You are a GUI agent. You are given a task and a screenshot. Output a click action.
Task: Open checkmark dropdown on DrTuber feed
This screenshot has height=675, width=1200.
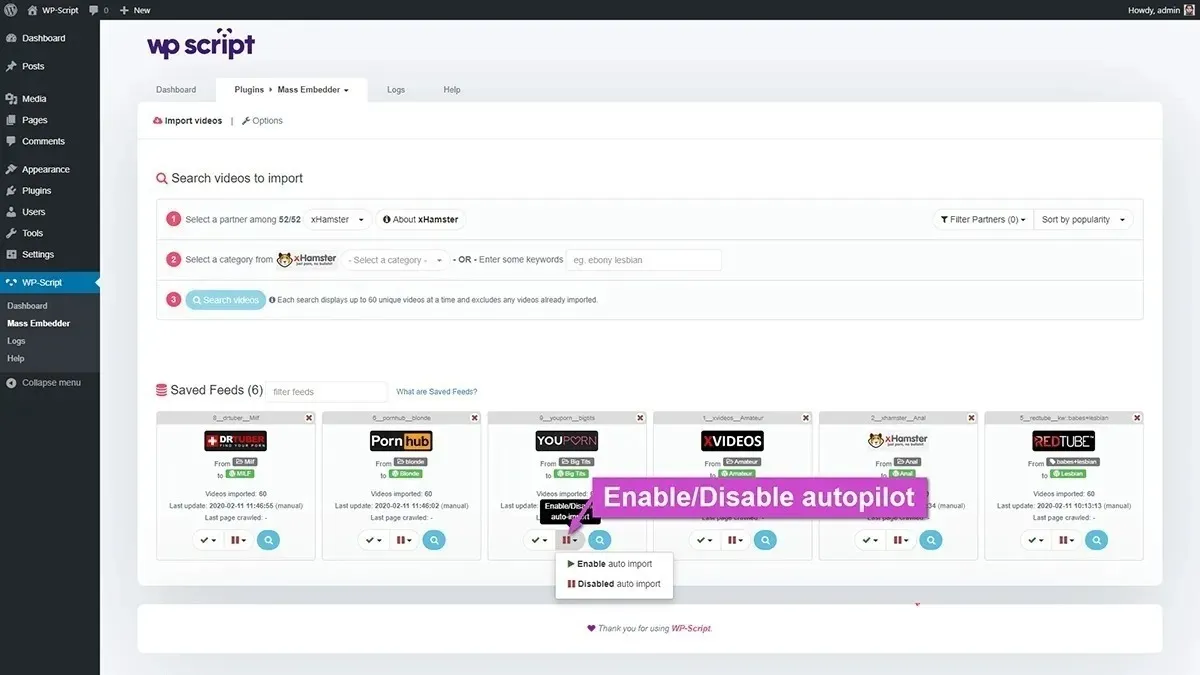[x=207, y=540]
